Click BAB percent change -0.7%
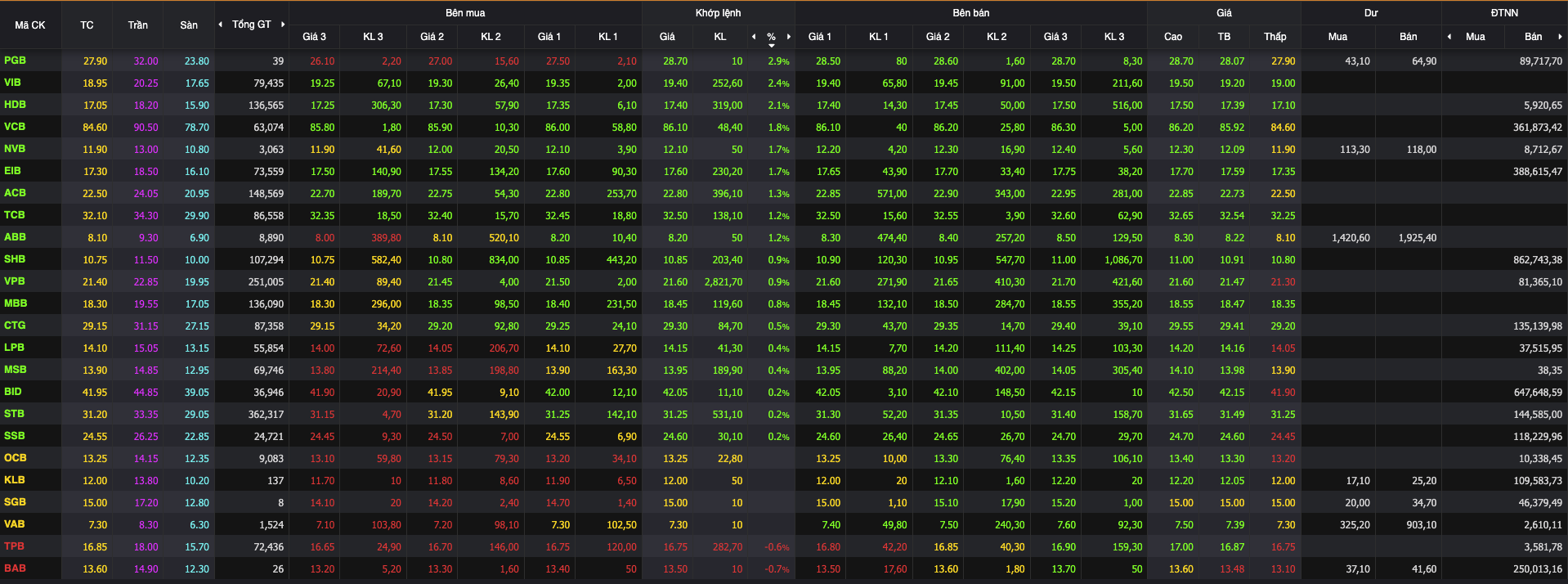This screenshot has height=584, width=1568. pos(777,569)
